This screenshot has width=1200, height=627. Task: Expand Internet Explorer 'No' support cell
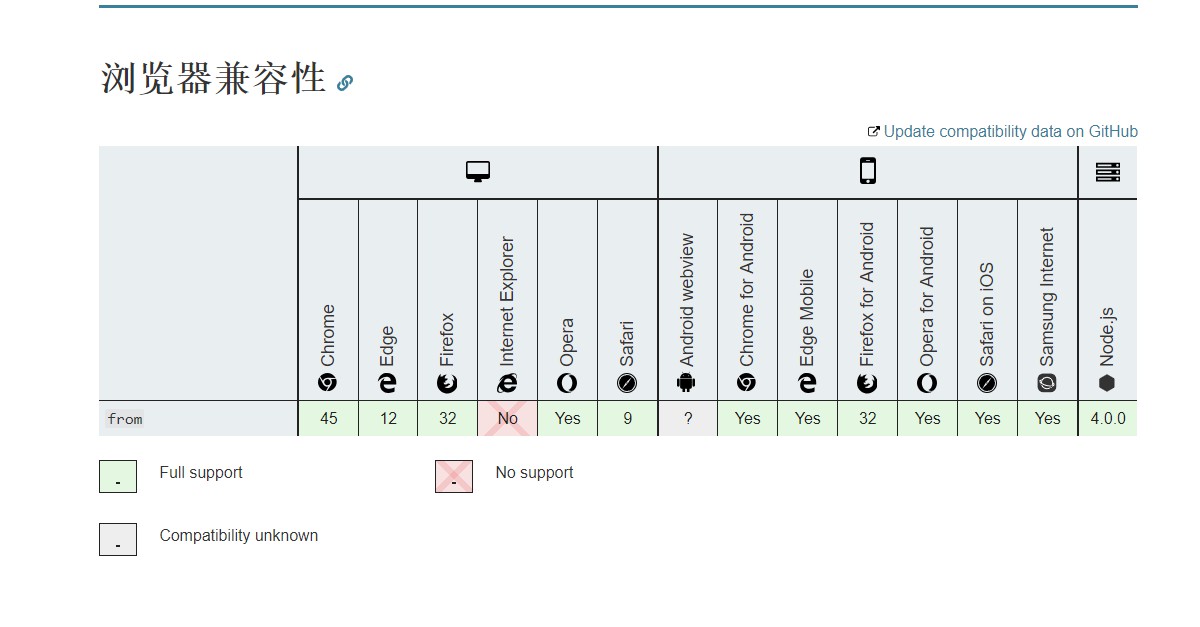tap(508, 418)
